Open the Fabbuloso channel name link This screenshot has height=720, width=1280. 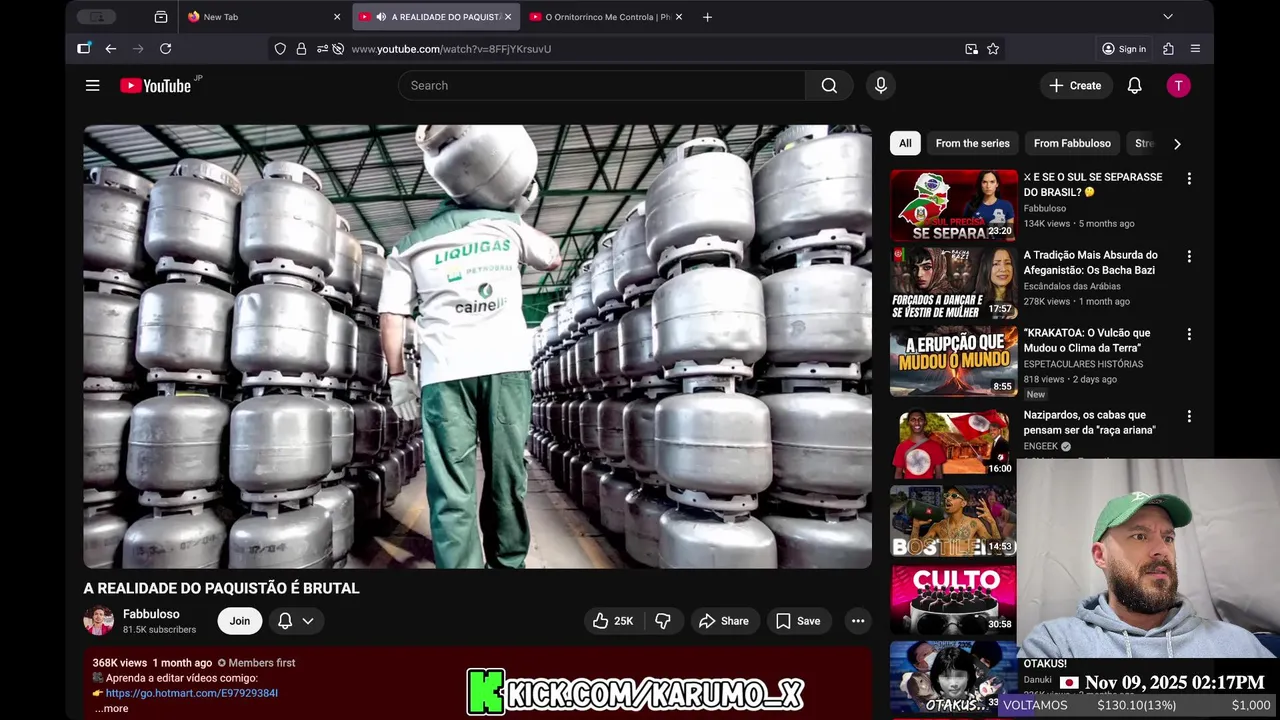point(151,614)
